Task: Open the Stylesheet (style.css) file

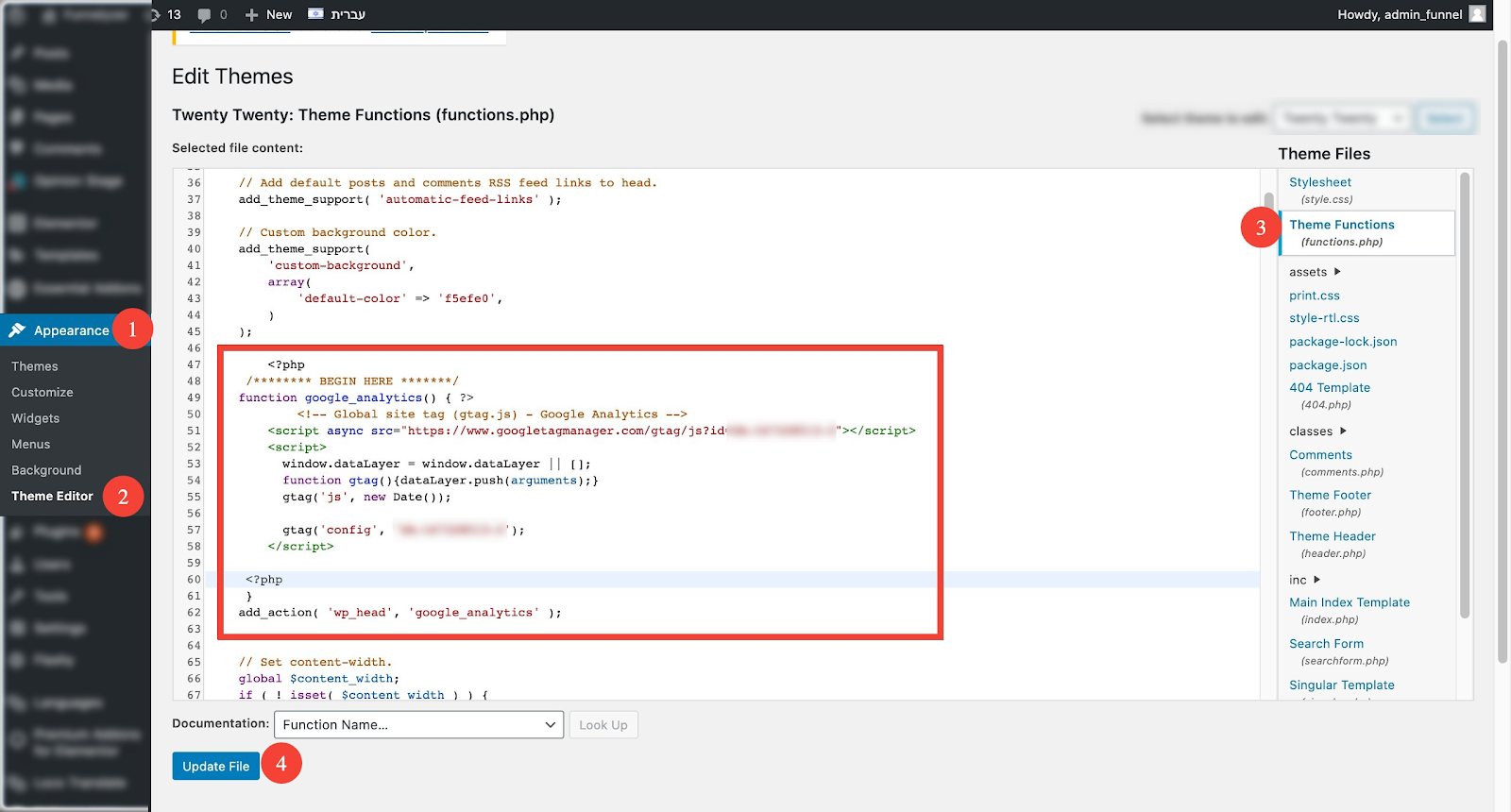Action: tap(1320, 182)
